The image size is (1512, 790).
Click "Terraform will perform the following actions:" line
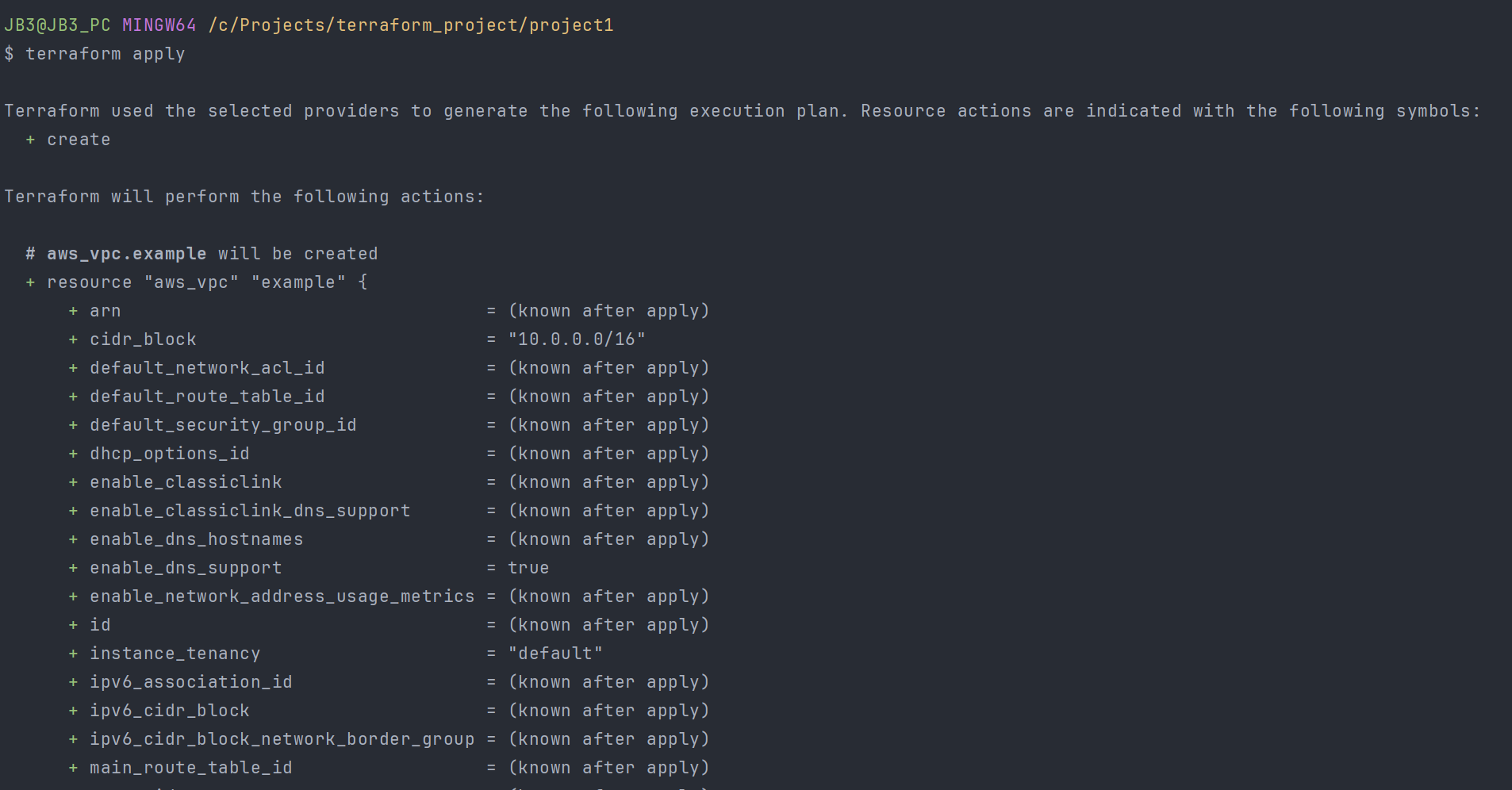coord(244,197)
